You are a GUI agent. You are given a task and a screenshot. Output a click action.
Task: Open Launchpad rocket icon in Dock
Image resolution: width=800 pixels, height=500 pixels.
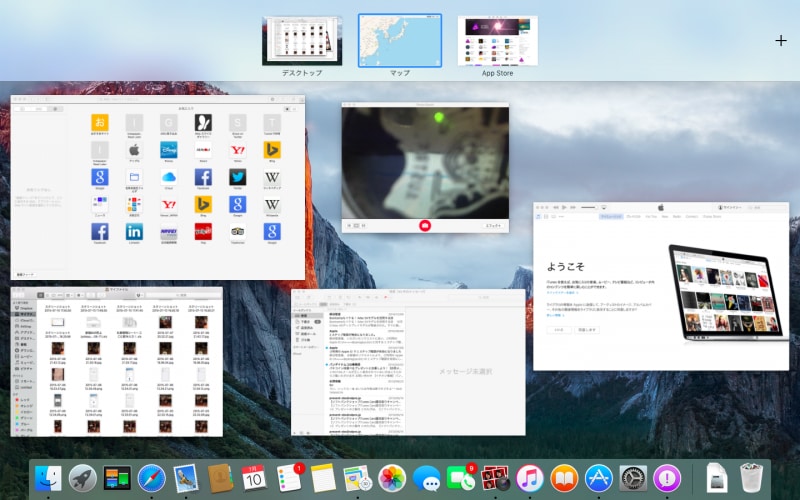pyautogui.click(x=82, y=478)
